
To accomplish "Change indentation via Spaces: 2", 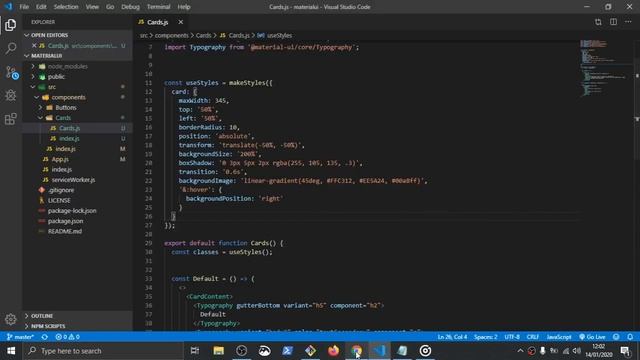I will (x=485, y=337).
